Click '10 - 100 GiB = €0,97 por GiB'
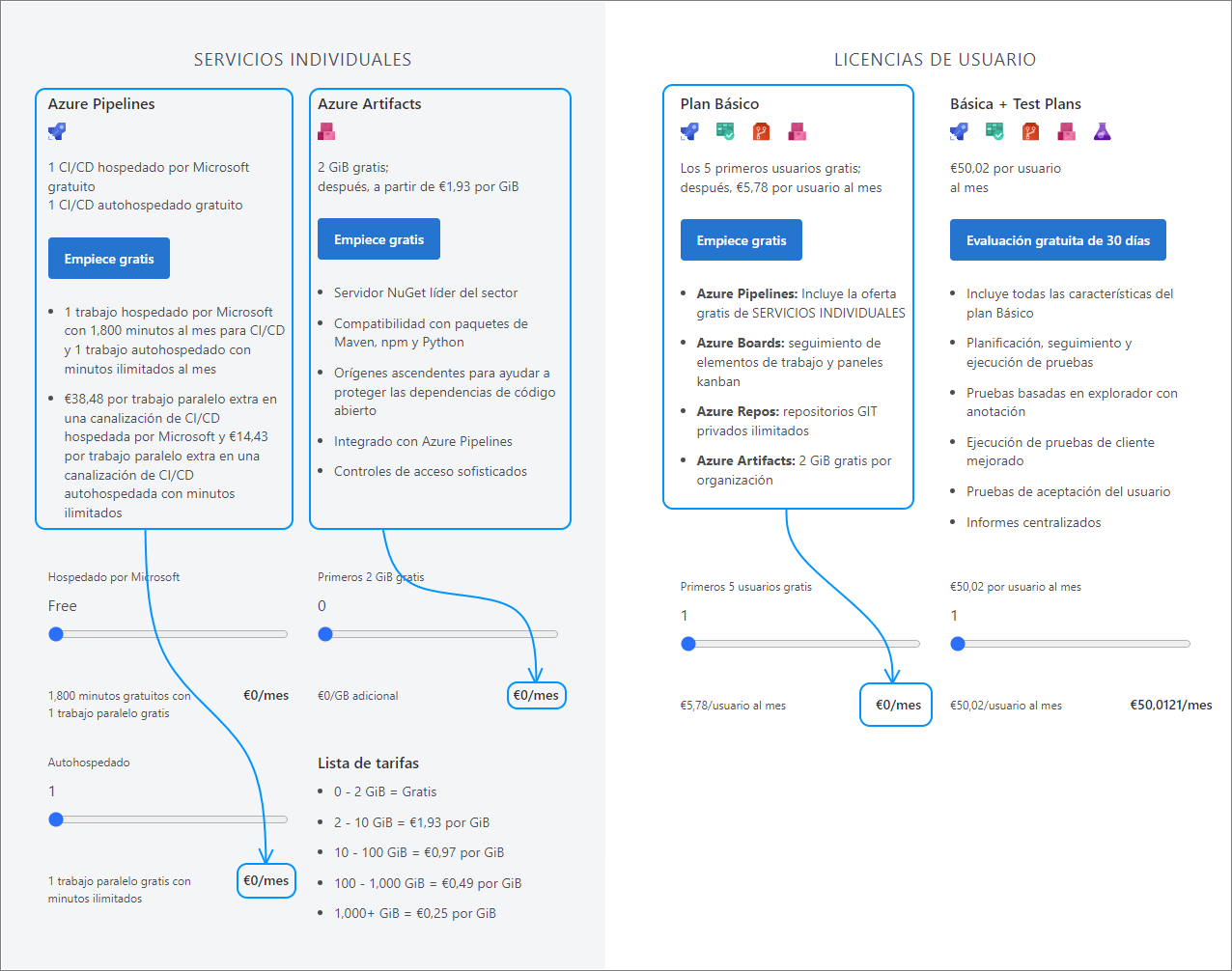This screenshot has width=1232, height=971. 419,852
